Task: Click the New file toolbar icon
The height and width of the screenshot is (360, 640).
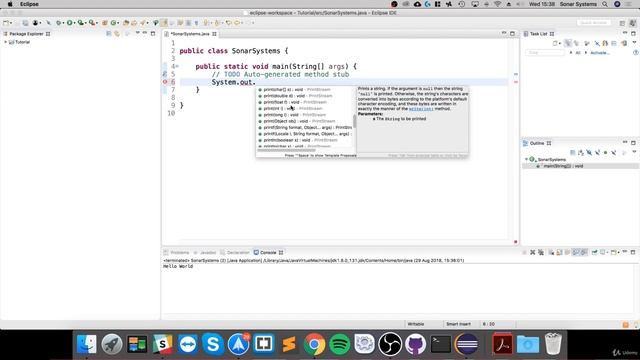Action: [x=6, y=23]
